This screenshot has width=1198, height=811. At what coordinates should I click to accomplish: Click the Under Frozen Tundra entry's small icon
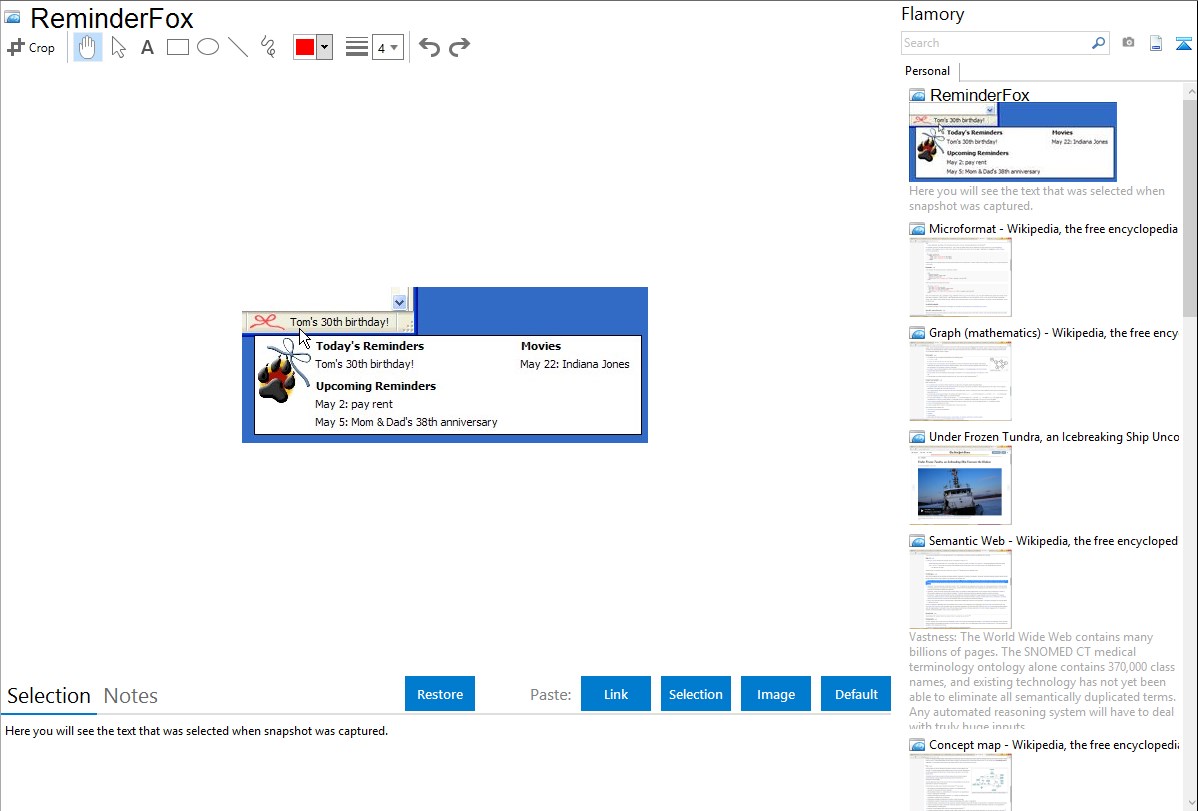[x=917, y=437]
